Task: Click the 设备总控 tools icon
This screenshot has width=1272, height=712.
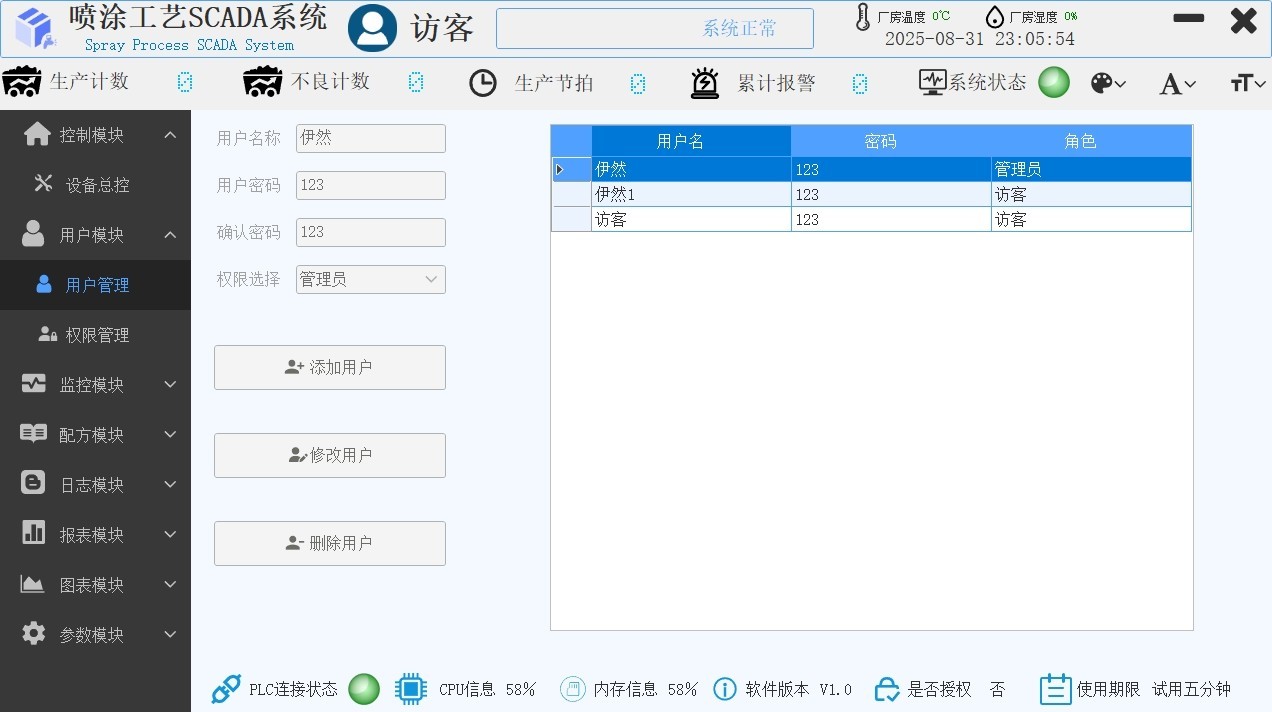Action: click(x=43, y=183)
